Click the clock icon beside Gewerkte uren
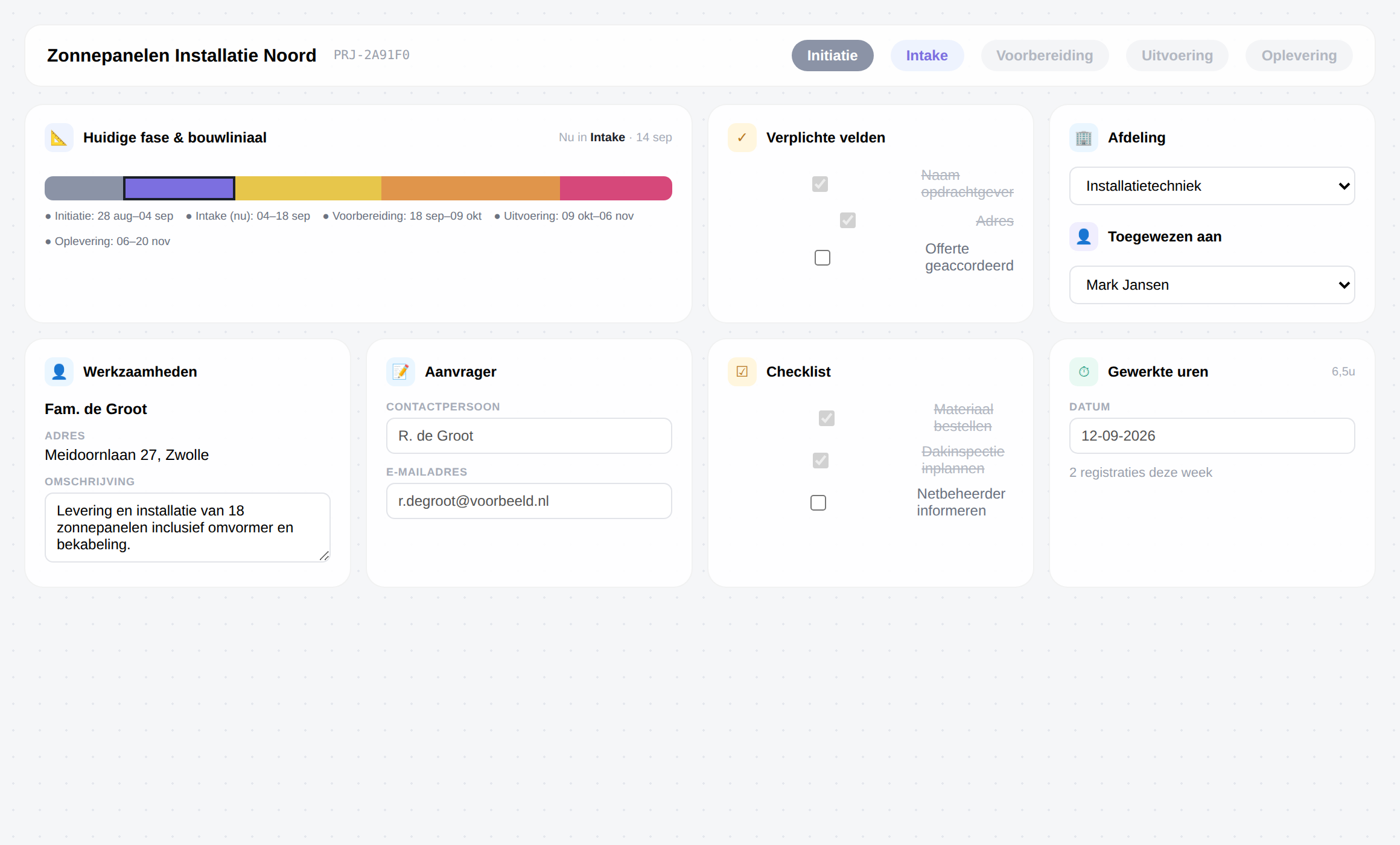This screenshot has height=845, width=1400. pyautogui.click(x=1084, y=372)
